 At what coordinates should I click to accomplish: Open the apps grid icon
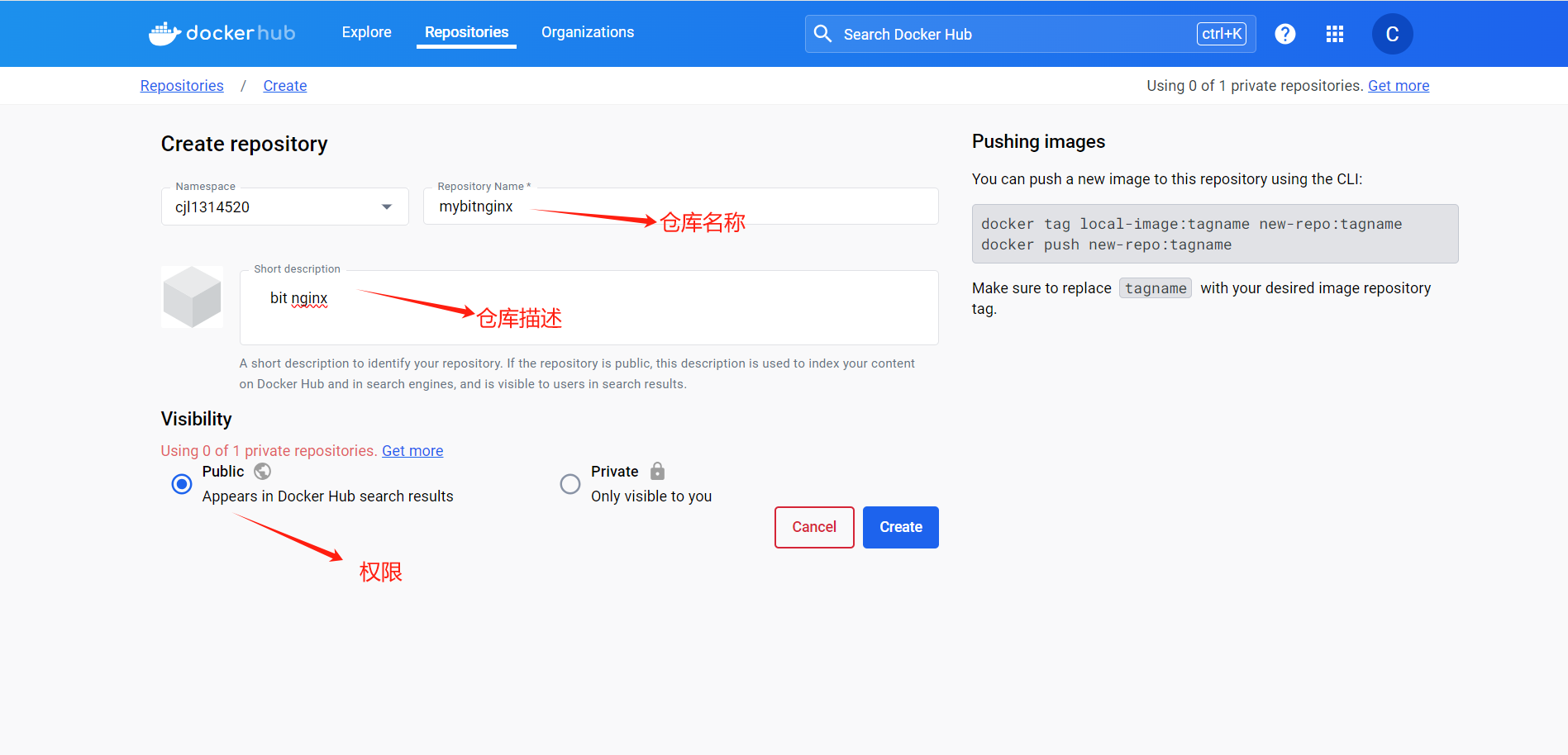pos(1335,34)
